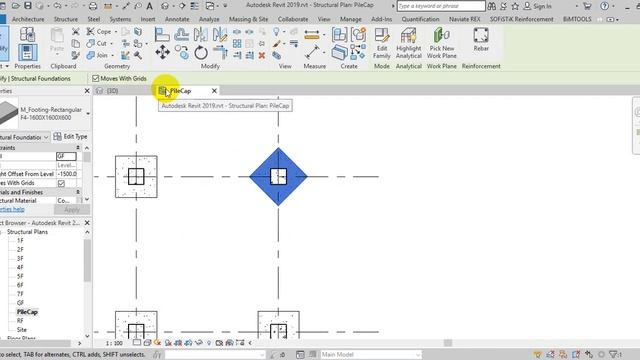Click the Join geometry tool

tap(97, 55)
